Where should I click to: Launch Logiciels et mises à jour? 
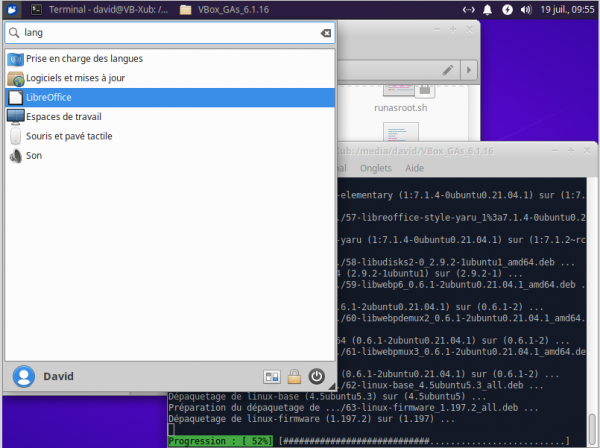(75, 78)
